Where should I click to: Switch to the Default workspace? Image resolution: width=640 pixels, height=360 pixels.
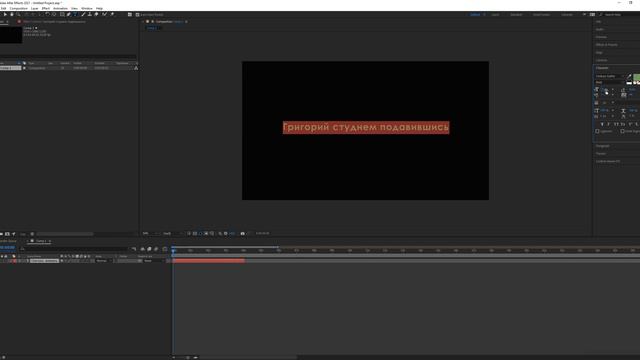tap(475, 15)
